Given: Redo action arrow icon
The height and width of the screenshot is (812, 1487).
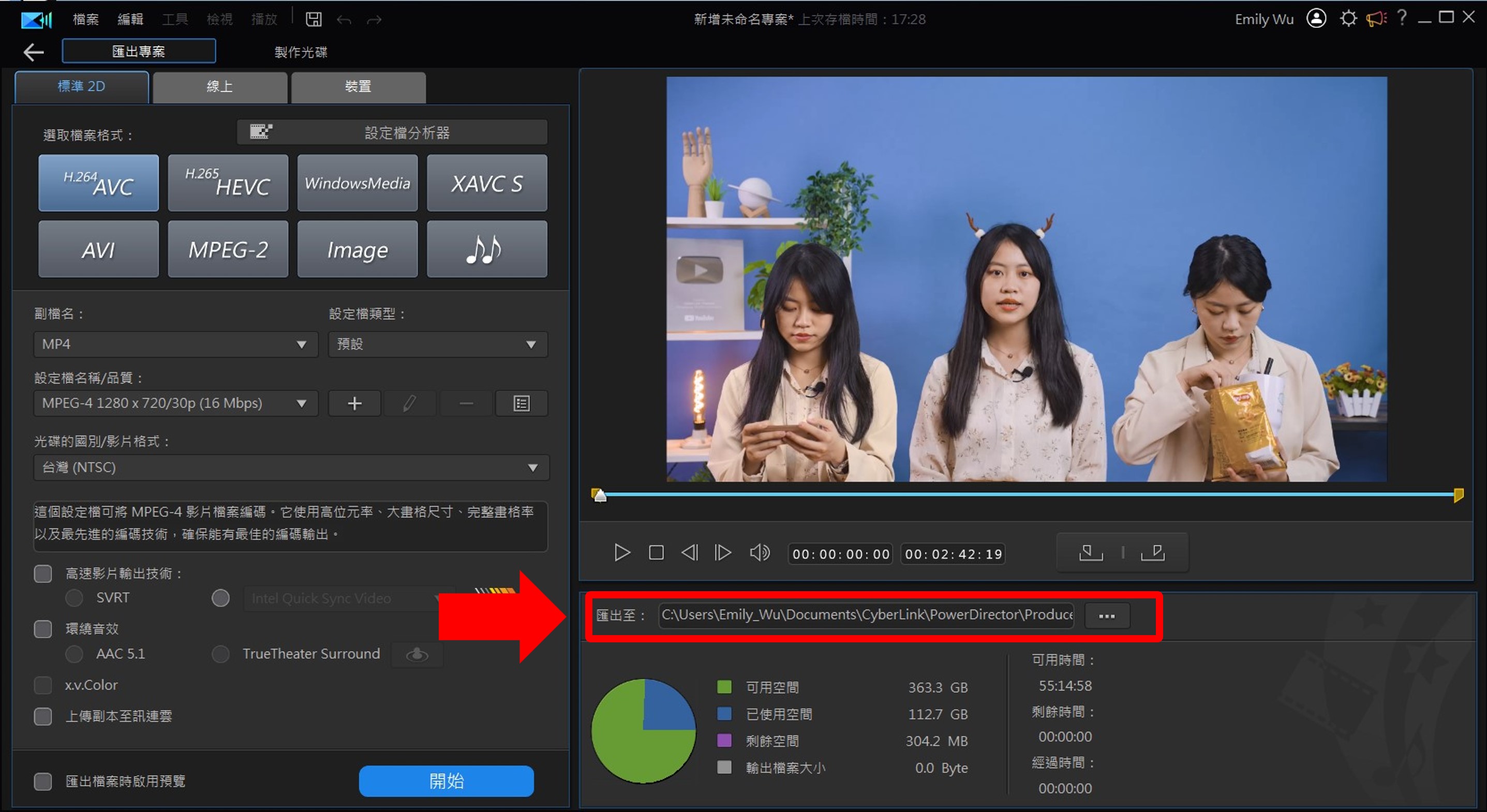Looking at the screenshot, I should point(375,20).
